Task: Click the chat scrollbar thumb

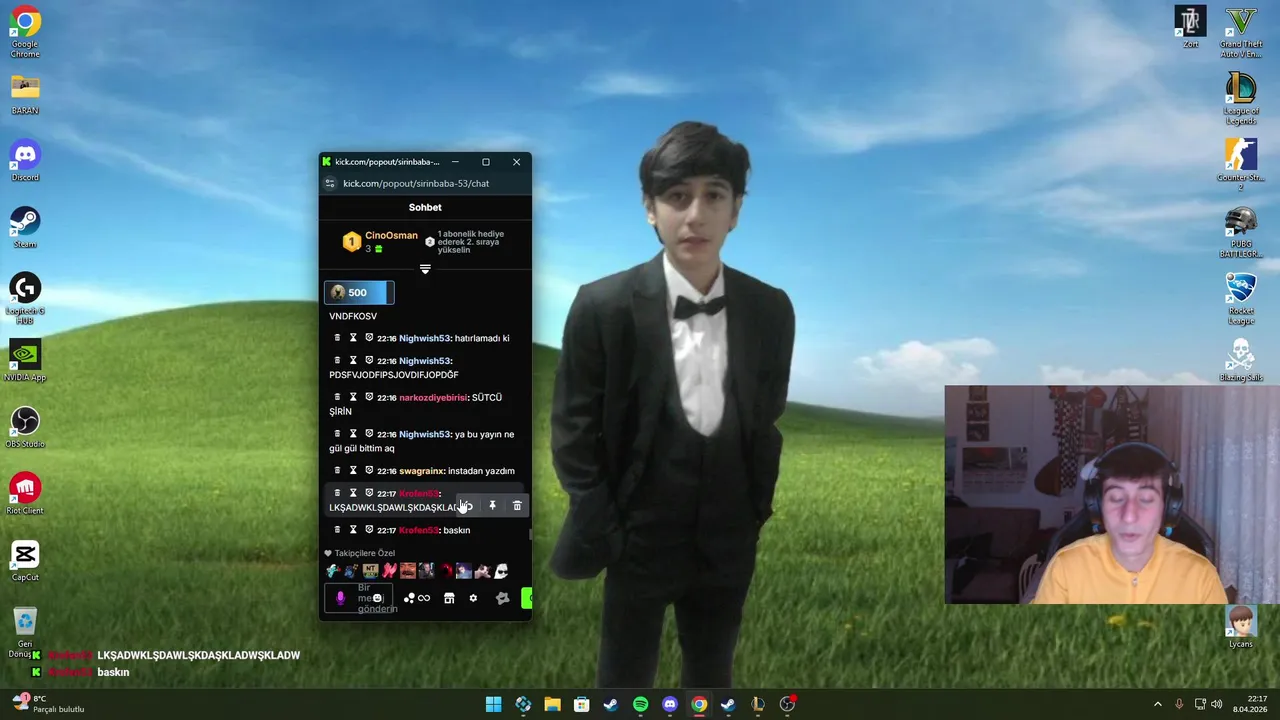Action: point(530,535)
